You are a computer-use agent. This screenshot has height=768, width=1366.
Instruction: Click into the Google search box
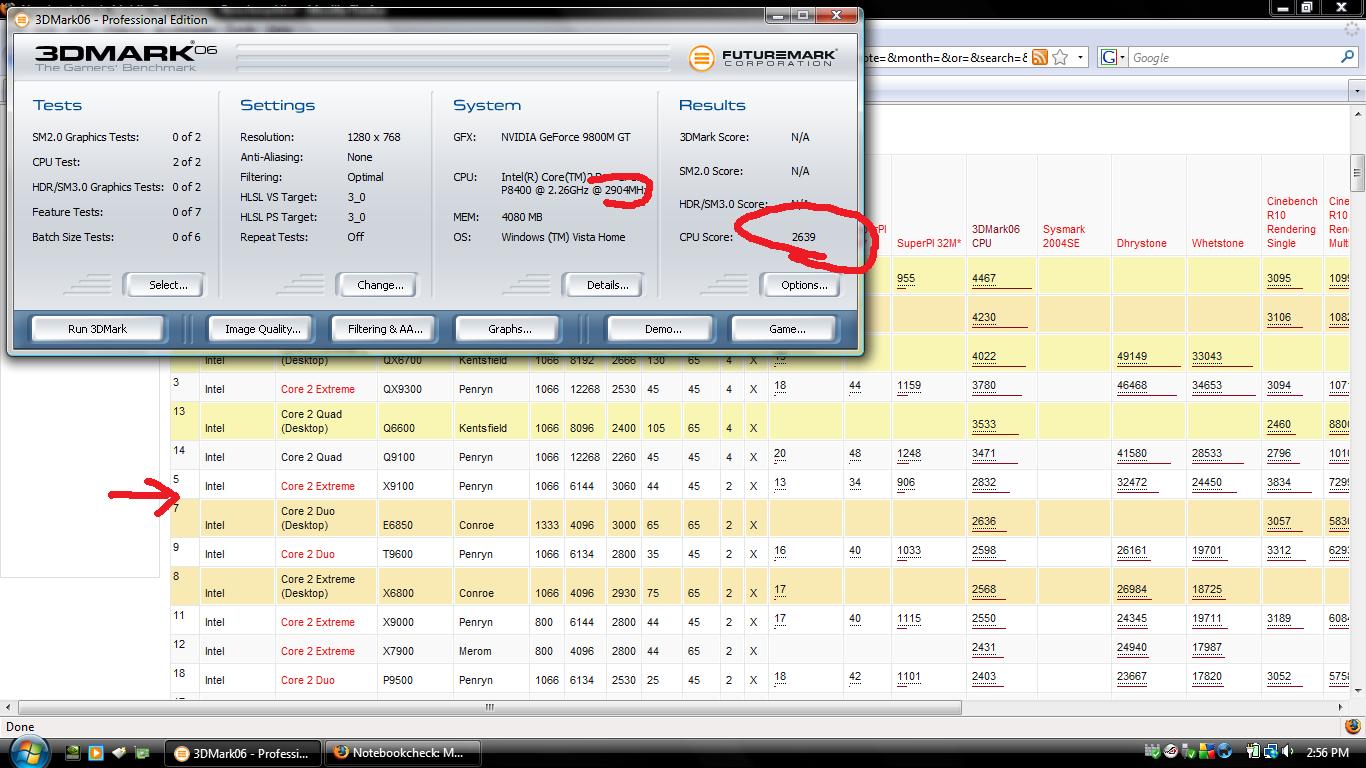tap(1230, 58)
